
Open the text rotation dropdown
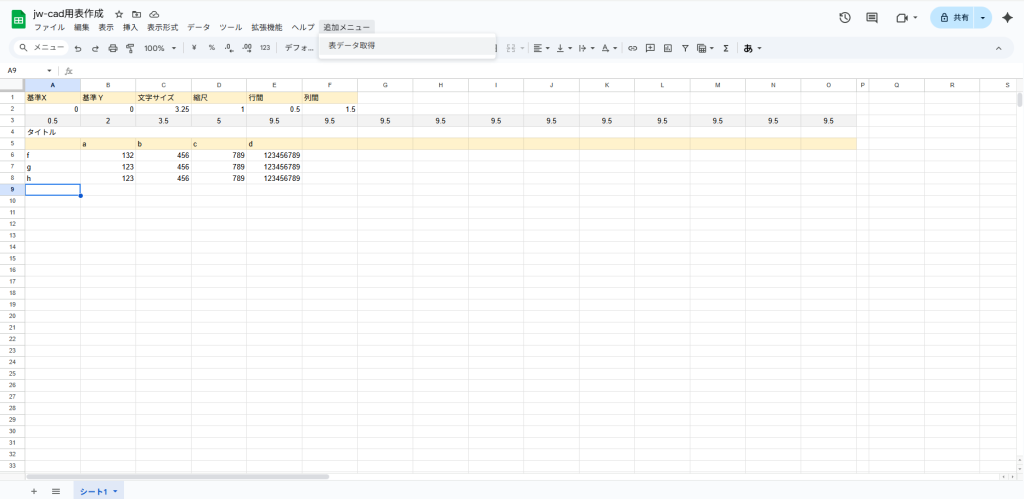click(608, 48)
